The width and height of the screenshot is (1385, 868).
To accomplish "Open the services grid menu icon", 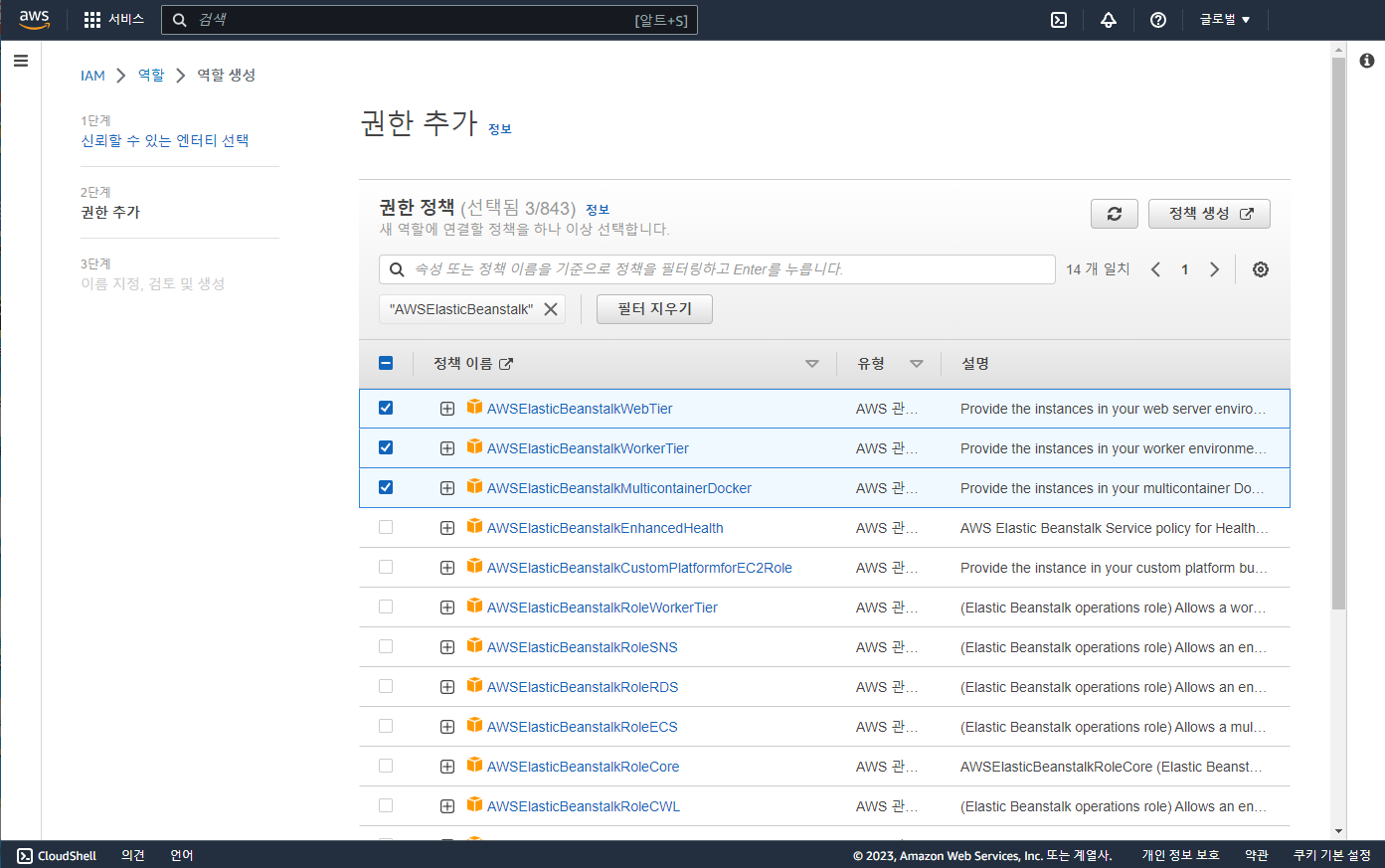I will [92, 20].
